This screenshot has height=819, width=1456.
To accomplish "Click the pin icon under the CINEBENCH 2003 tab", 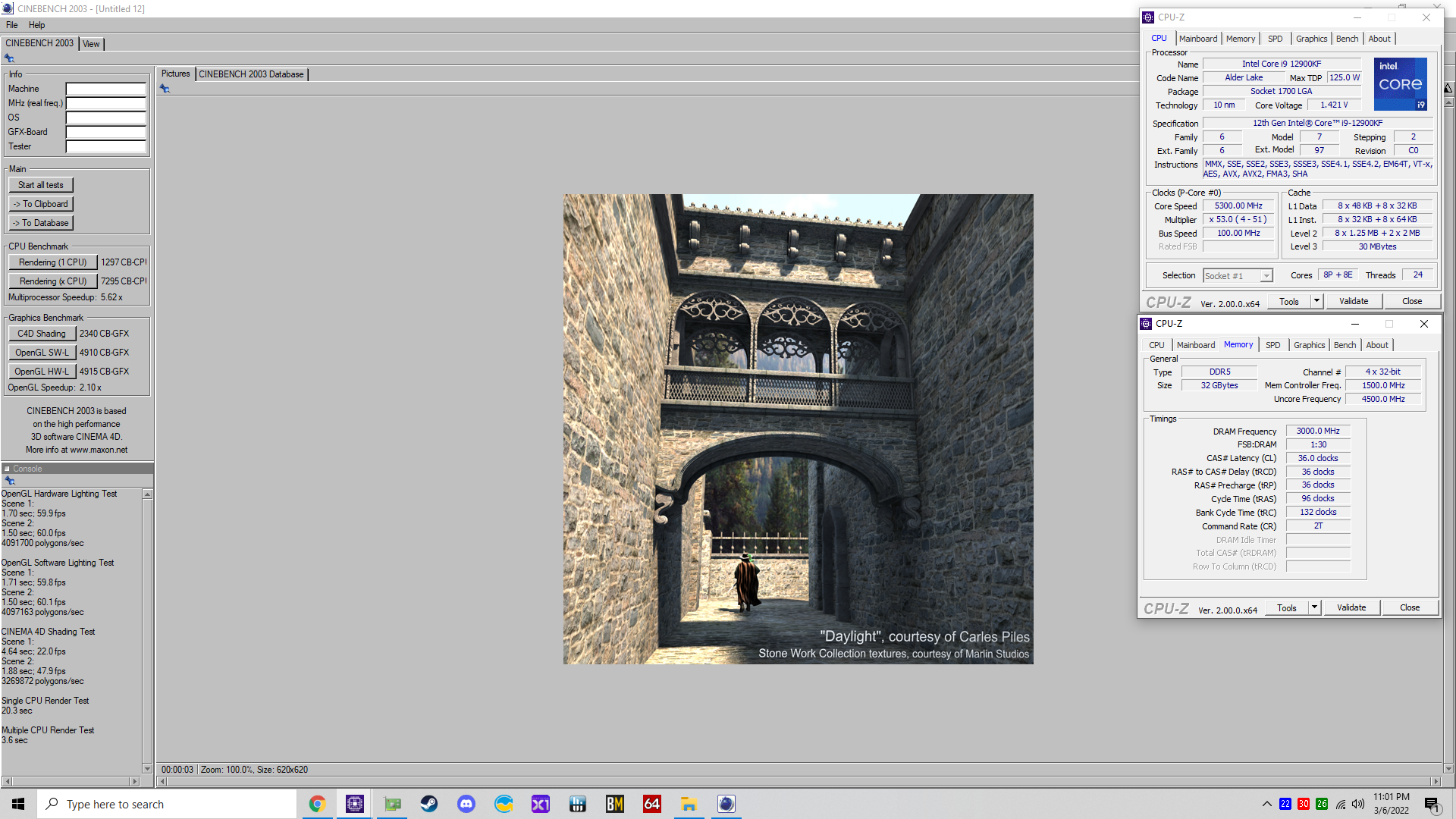I will [x=9, y=58].
